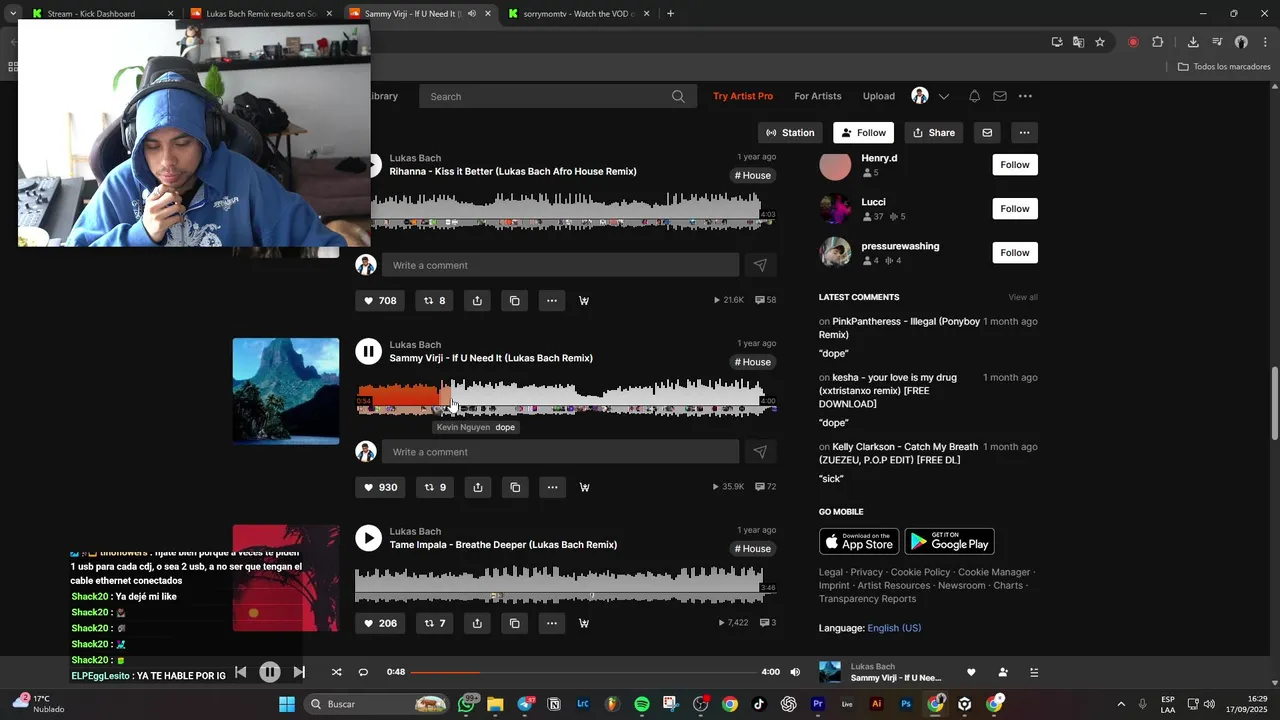Open Try Artist Pro
This screenshot has height=720, width=1280.
click(743, 96)
